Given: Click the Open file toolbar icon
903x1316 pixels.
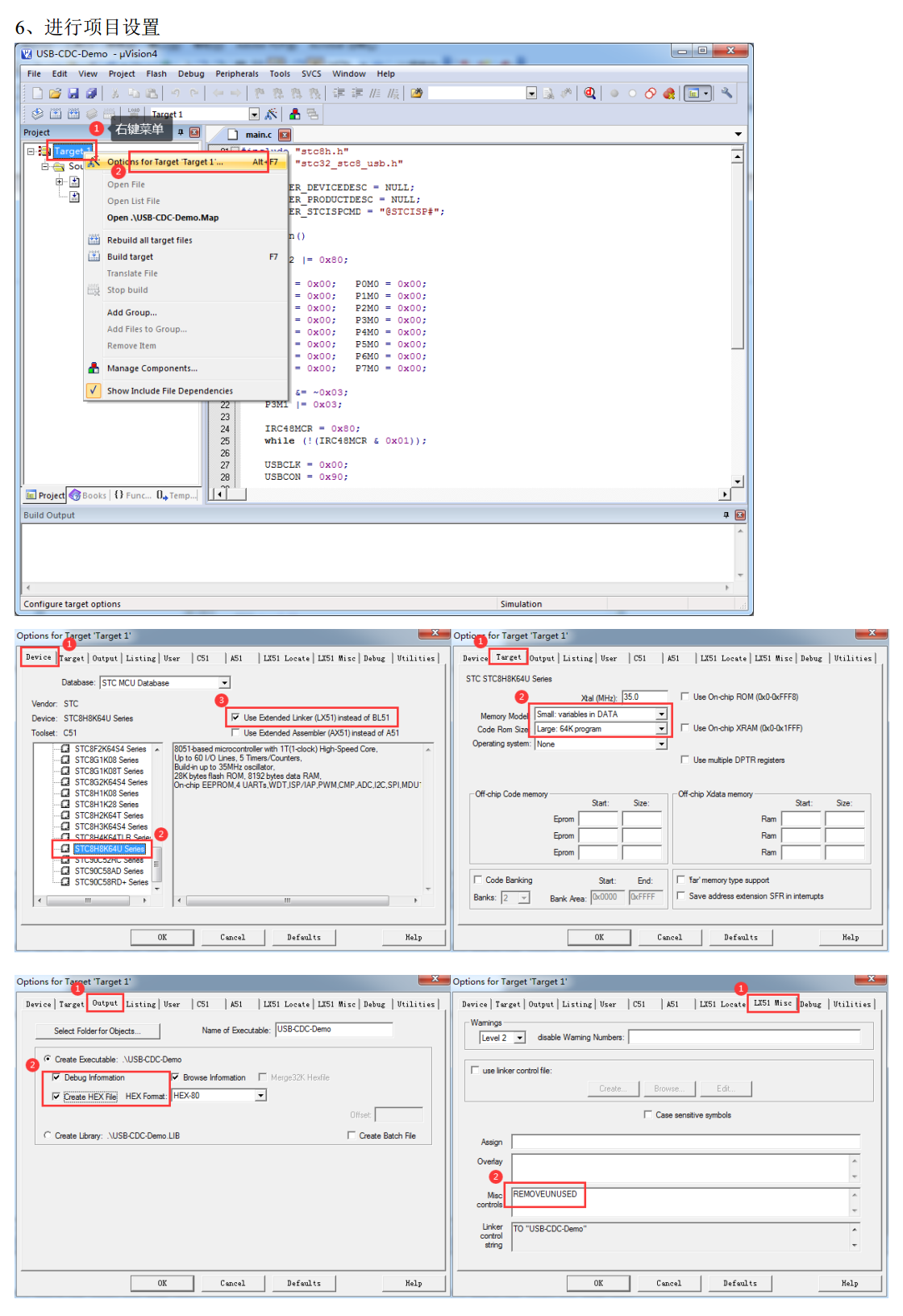Looking at the screenshot, I should pyautogui.click(x=55, y=94).
